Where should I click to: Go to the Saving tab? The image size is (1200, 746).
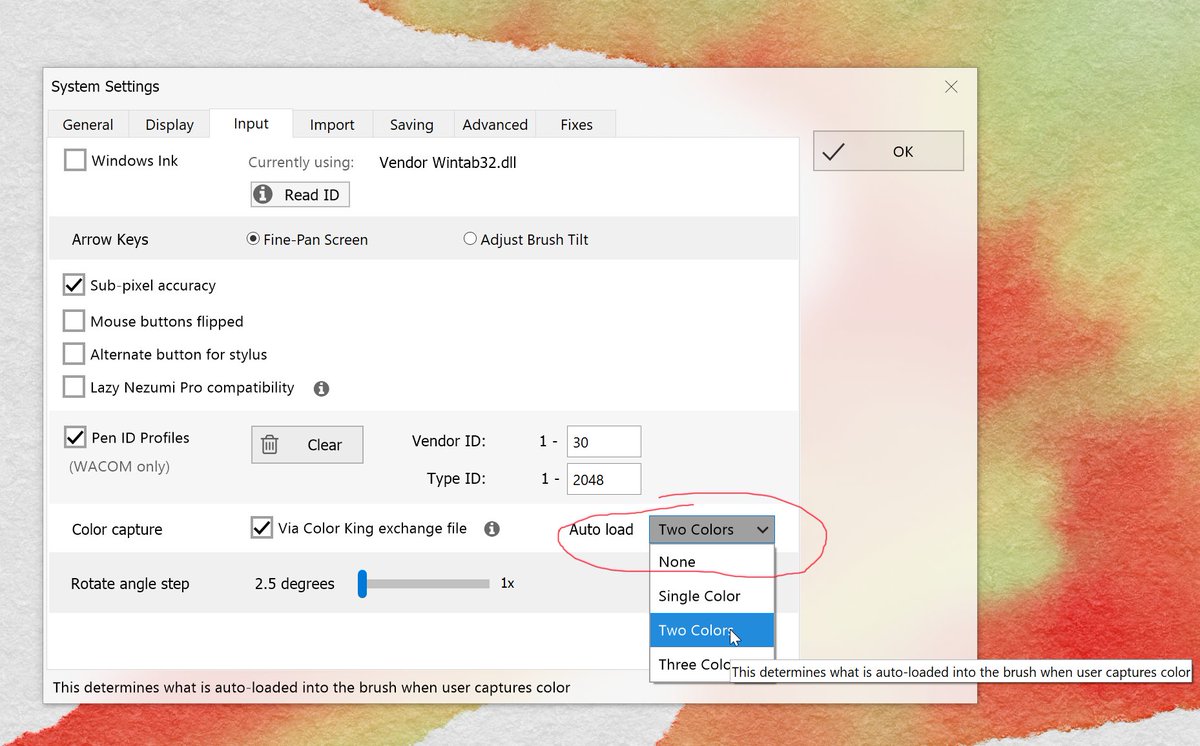[412, 124]
